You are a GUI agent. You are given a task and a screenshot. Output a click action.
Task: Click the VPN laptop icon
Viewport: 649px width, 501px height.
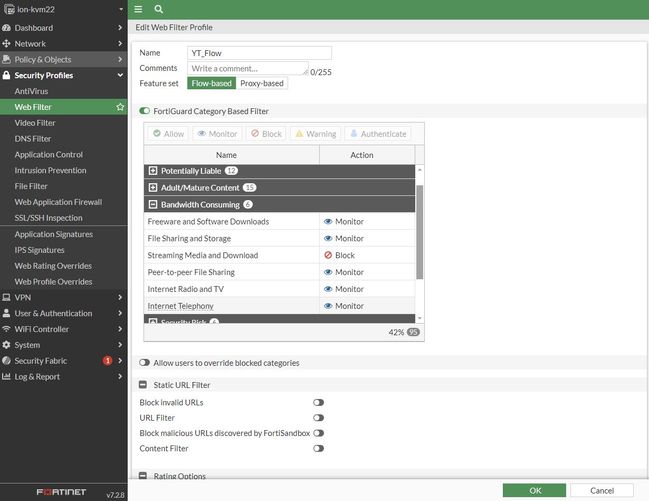6,297
